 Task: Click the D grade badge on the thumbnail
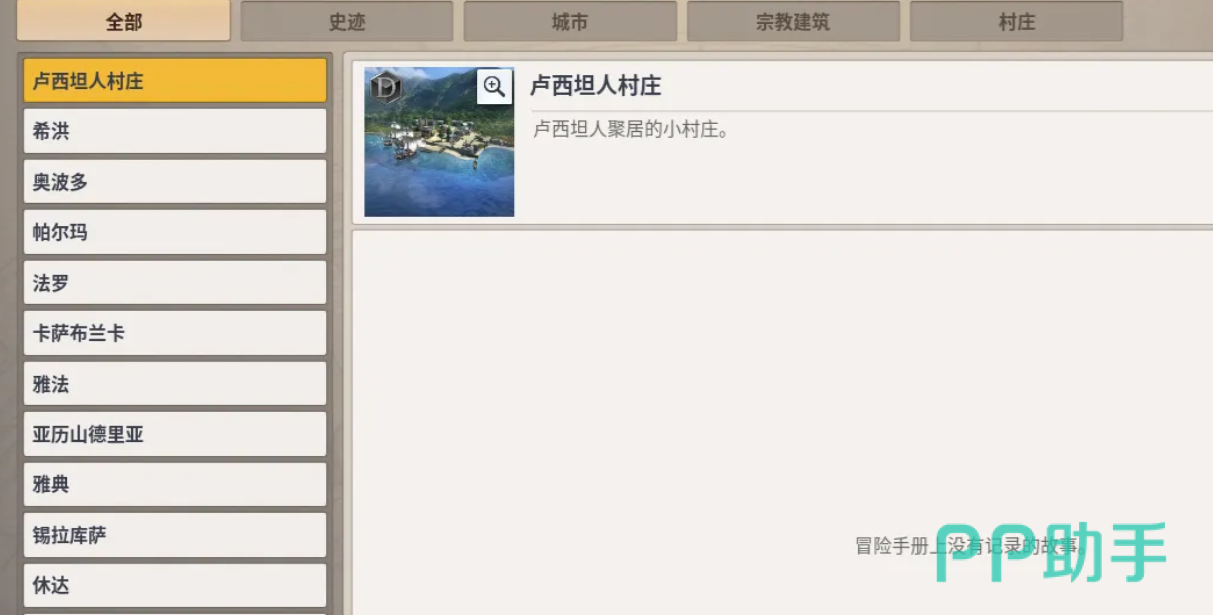pyautogui.click(x=384, y=87)
